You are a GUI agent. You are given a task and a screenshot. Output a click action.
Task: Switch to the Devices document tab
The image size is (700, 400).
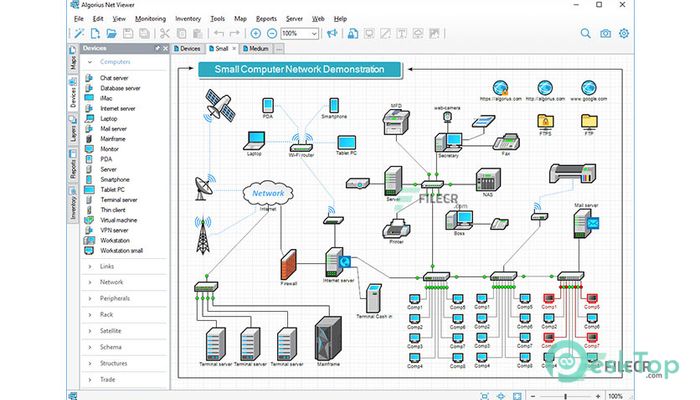point(187,49)
